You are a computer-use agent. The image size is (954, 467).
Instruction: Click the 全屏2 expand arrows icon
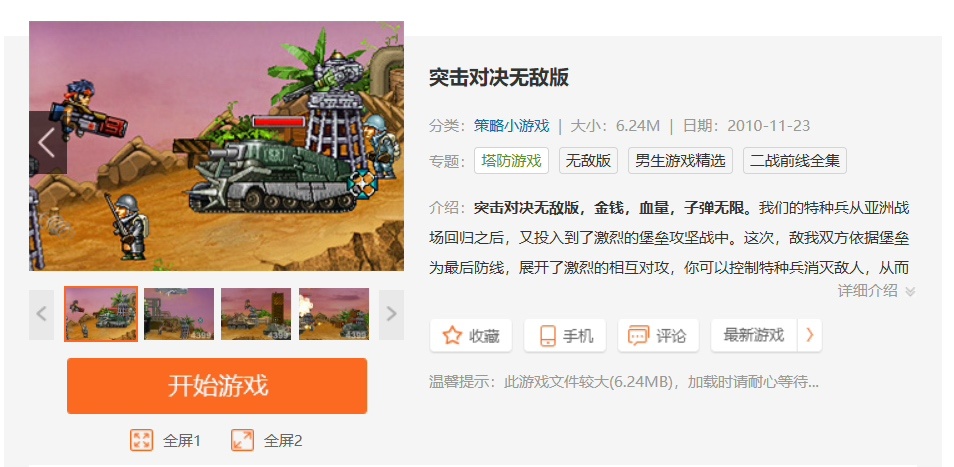coord(242,440)
